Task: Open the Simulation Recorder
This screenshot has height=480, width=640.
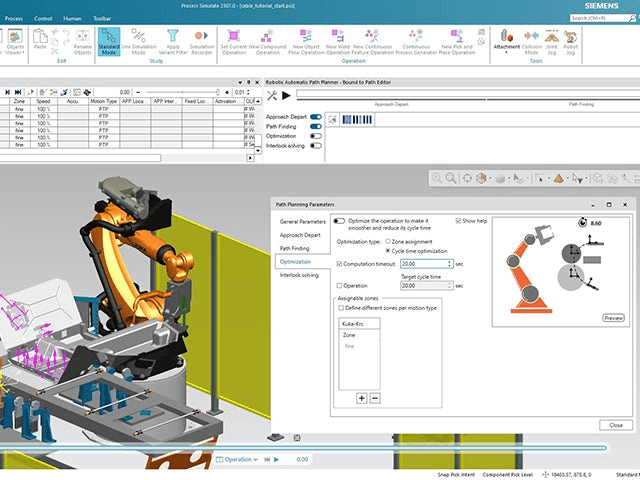Action: pos(202,42)
